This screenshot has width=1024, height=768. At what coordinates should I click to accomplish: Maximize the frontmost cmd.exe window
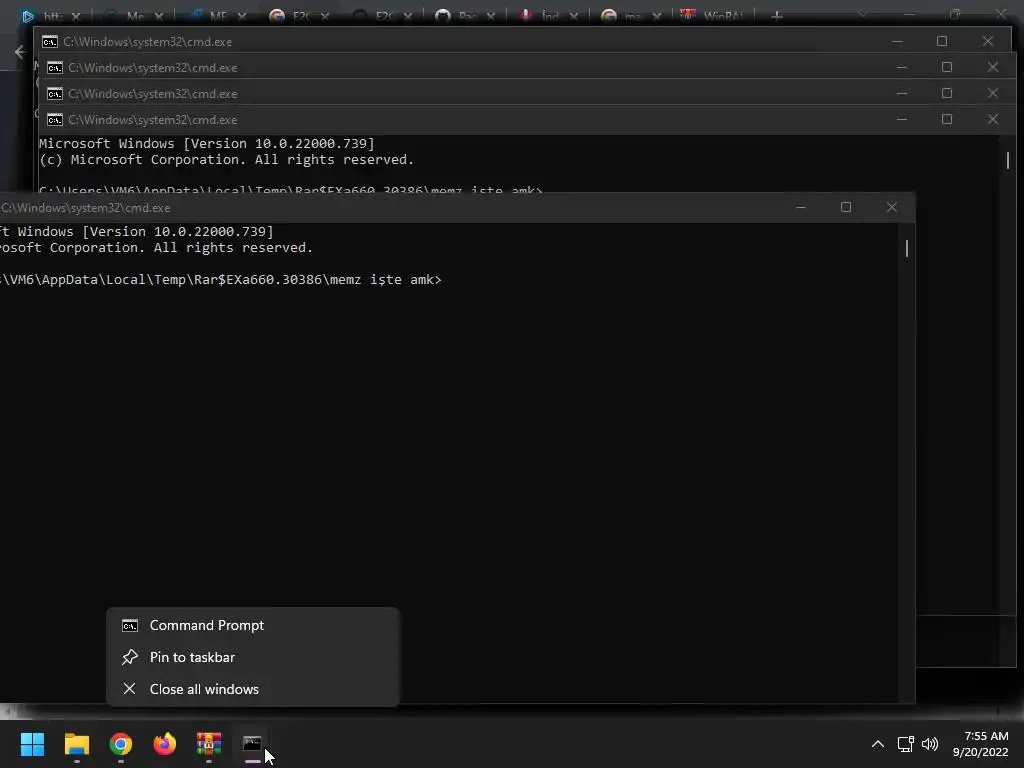coord(846,207)
